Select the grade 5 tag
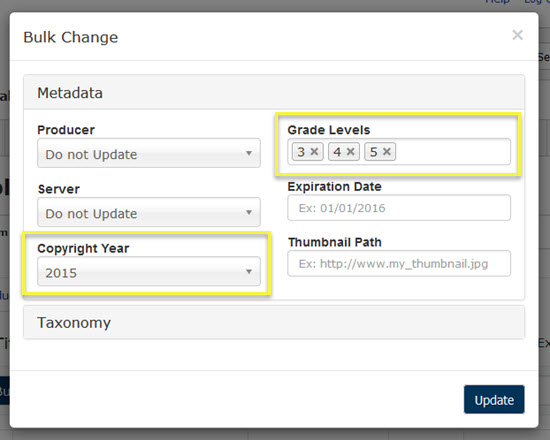The height and width of the screenshot is (440, 550). click(374, 152)
